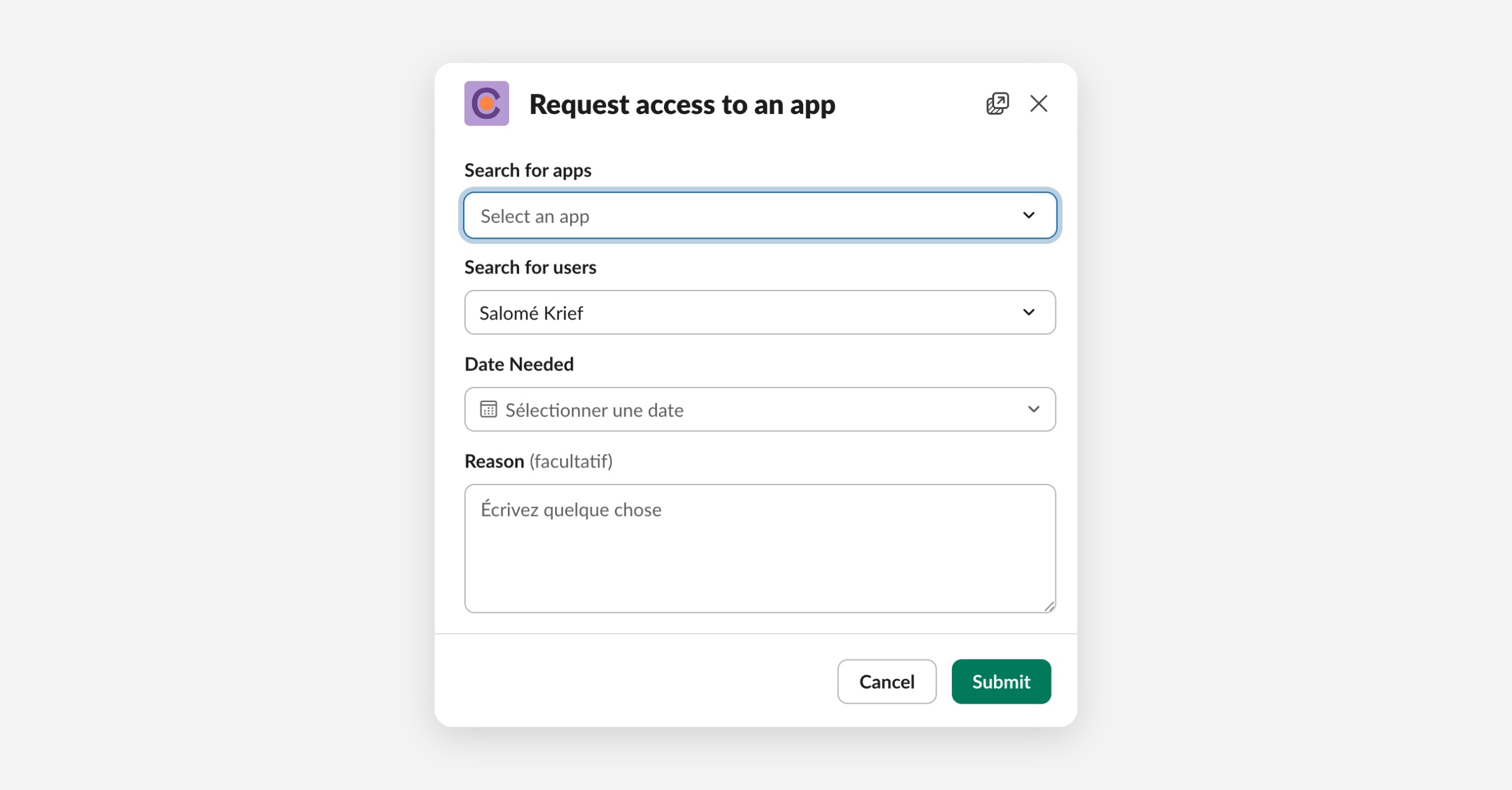The width and height of the screenshot is (1512, 790).
Task: Open modal in a new window icon
Action: coord(997,103)
